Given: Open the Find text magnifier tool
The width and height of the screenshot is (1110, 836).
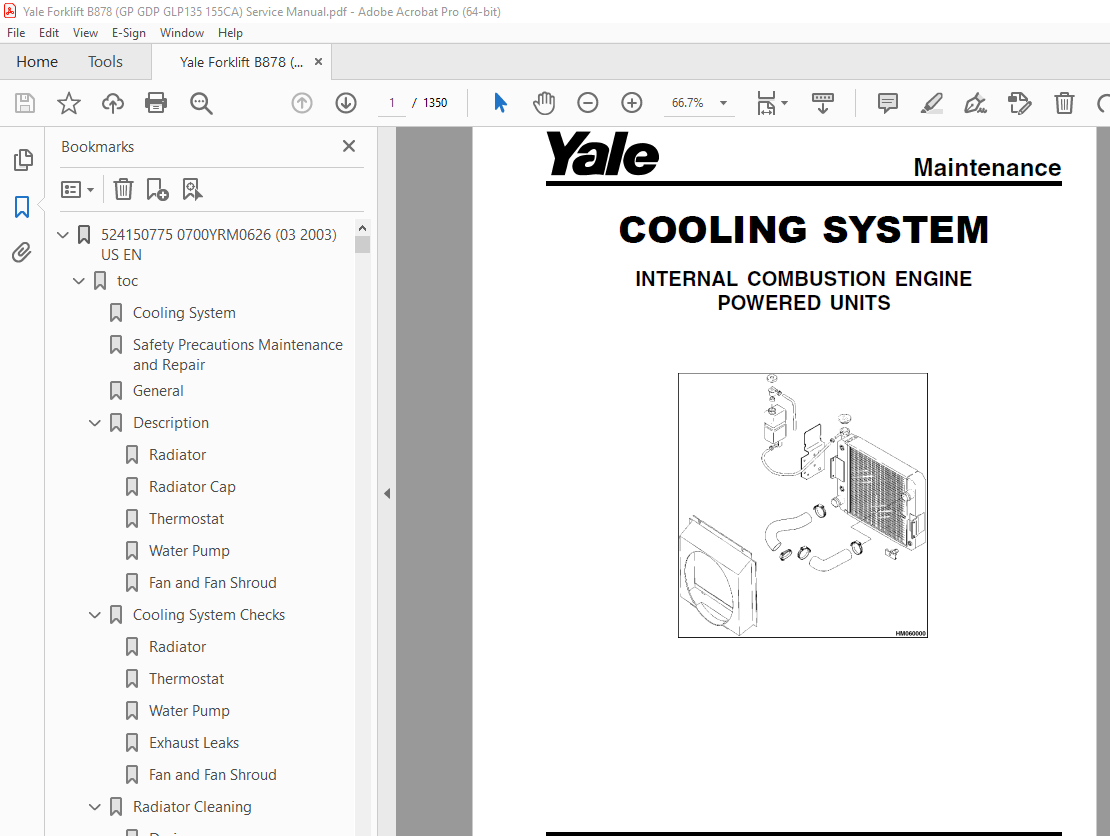Looking at the screenshot, I should [201, 103].
